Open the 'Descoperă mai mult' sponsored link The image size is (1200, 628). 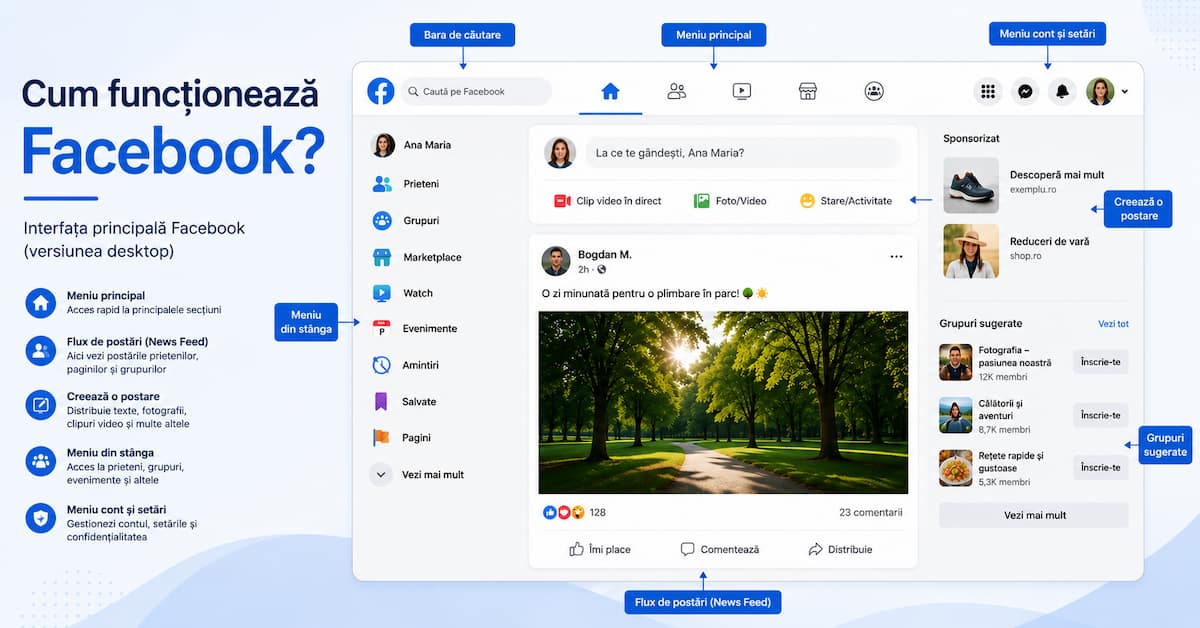[1057, 175]
